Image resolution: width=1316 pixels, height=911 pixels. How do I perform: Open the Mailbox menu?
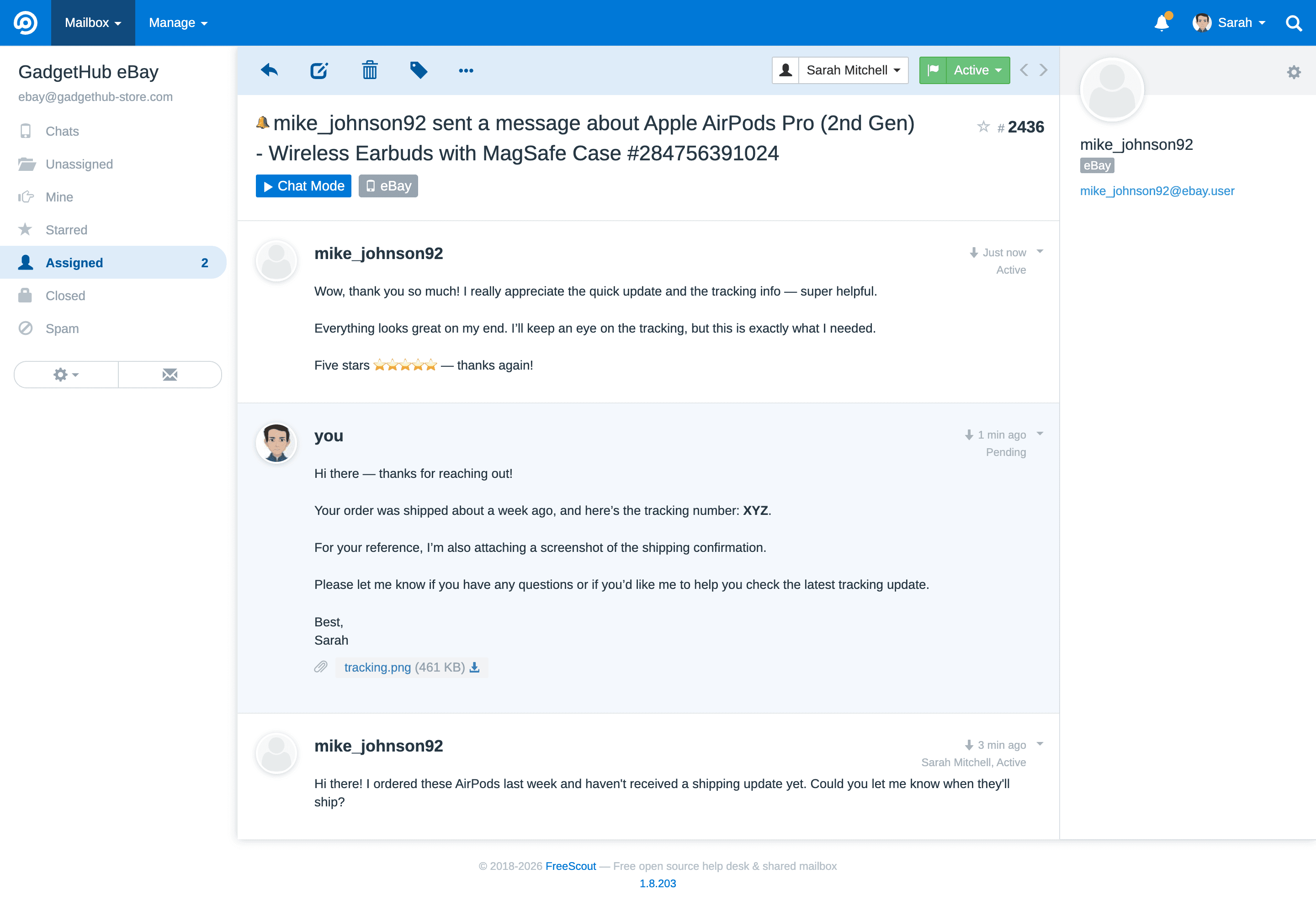coord(92,23)
